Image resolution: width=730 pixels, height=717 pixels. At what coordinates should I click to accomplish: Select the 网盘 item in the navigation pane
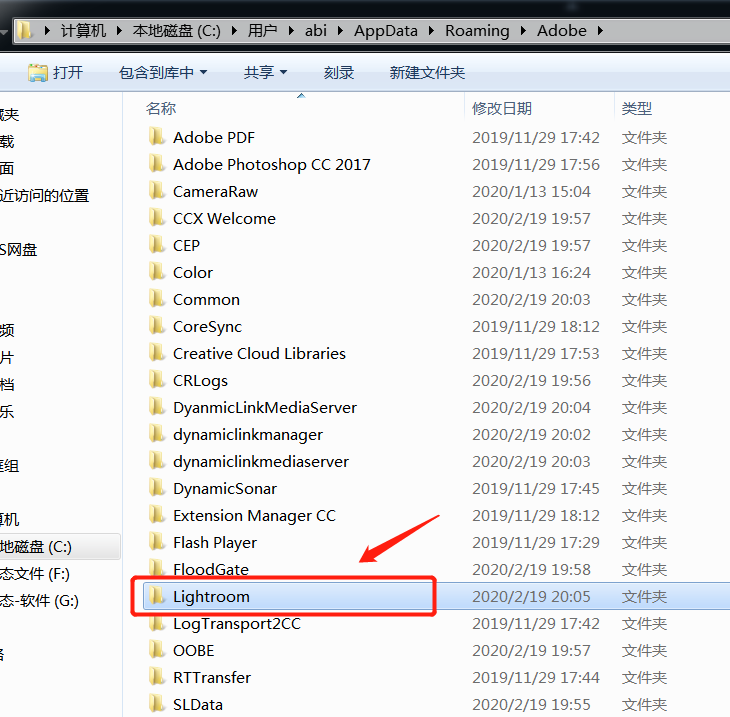point(18,250)
